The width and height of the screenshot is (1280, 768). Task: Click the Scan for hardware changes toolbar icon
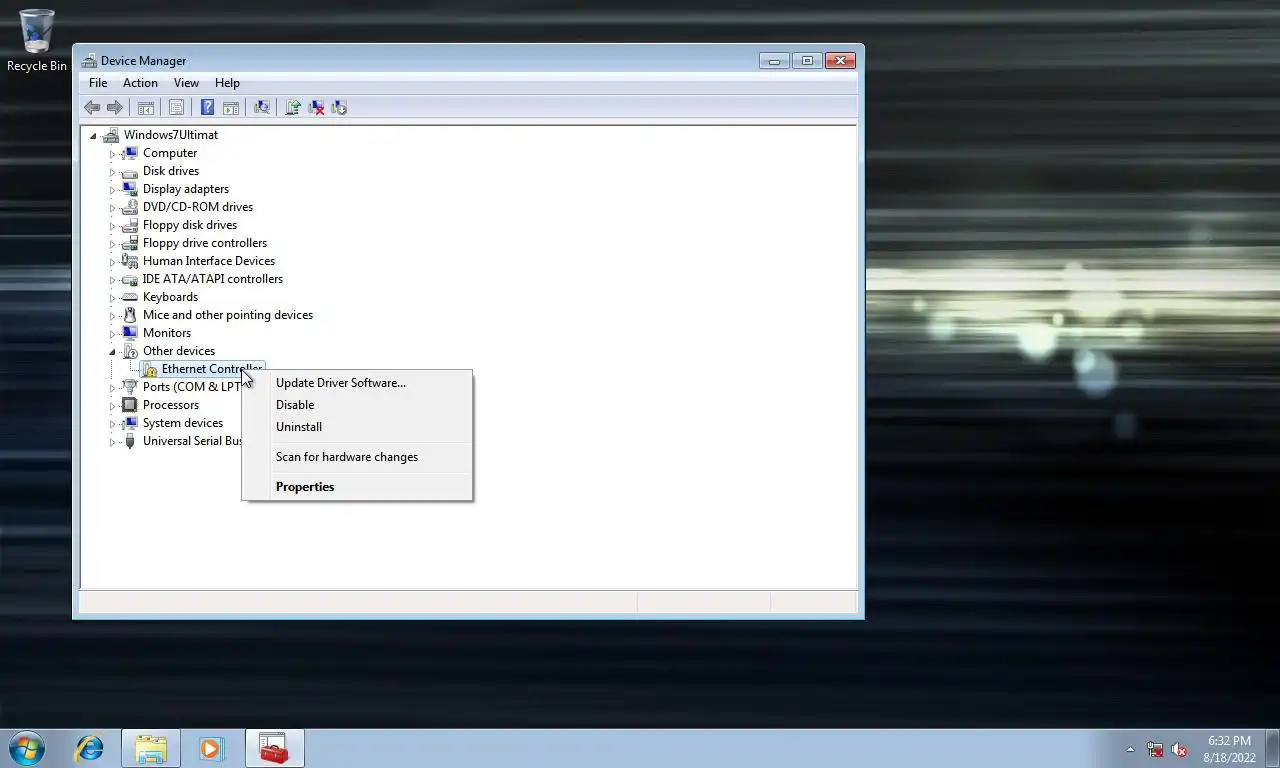(x=262, y=107)
